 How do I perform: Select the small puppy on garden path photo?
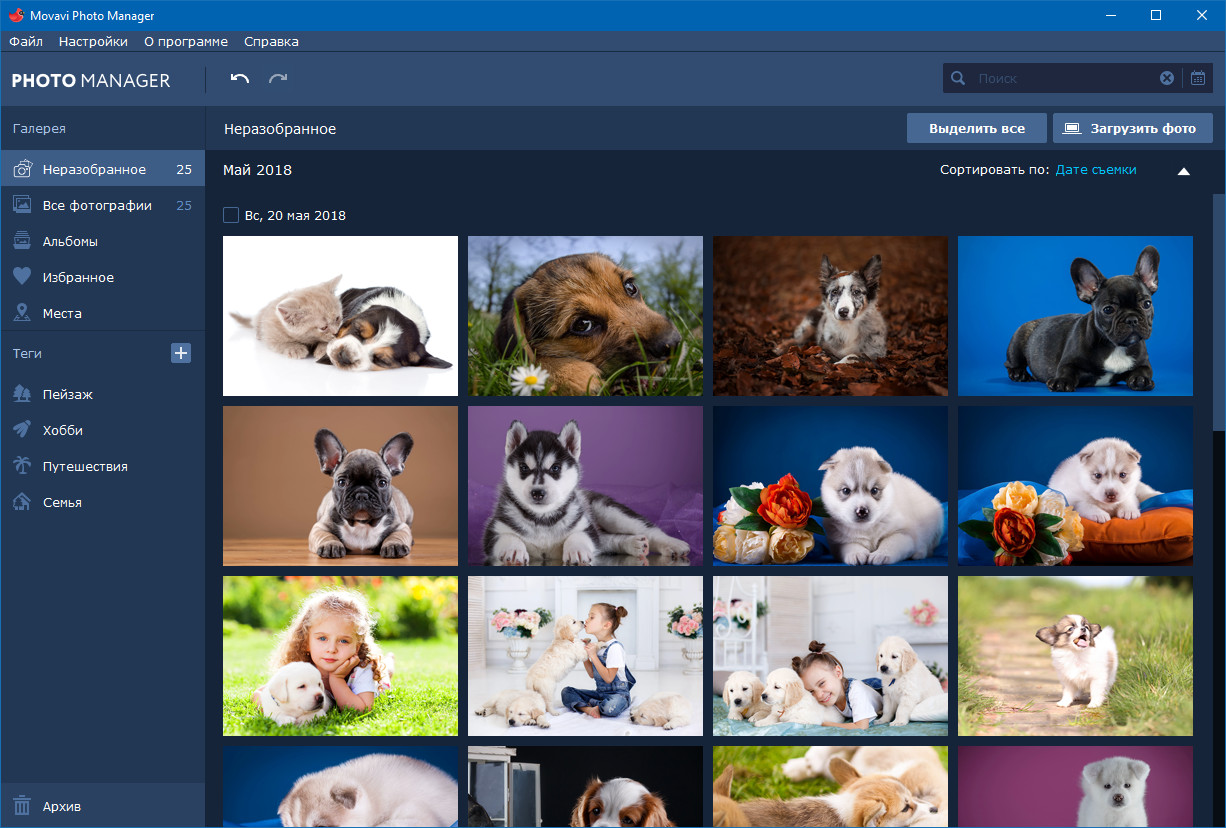pos(1075,656)
